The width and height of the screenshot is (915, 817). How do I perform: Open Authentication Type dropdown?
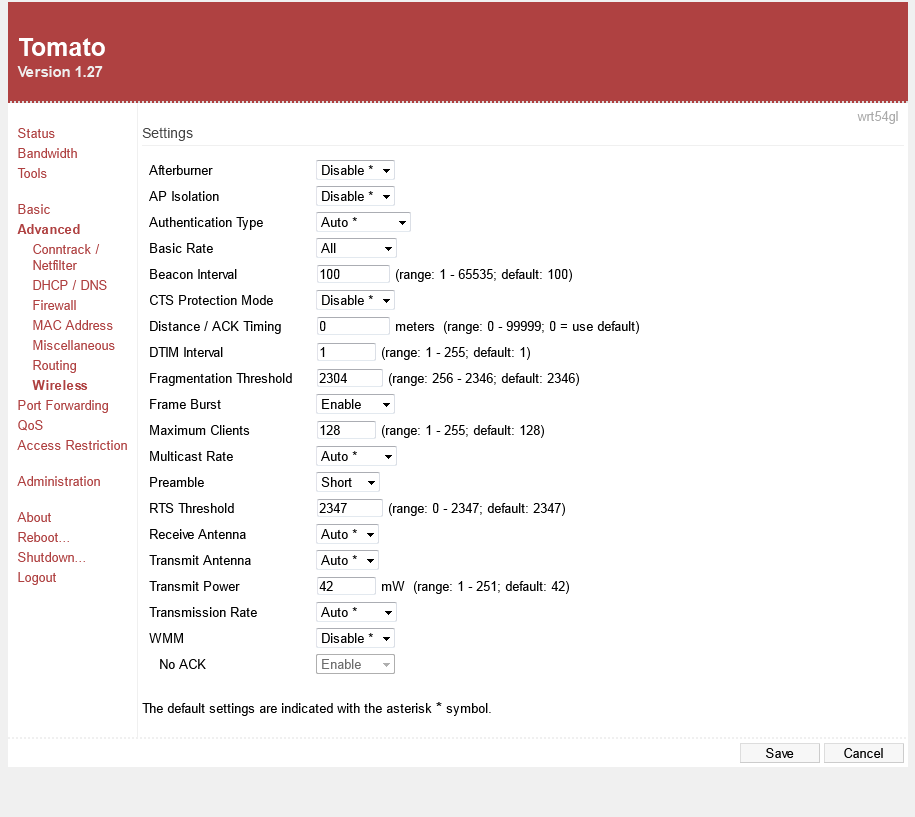(x=363, y=223)
